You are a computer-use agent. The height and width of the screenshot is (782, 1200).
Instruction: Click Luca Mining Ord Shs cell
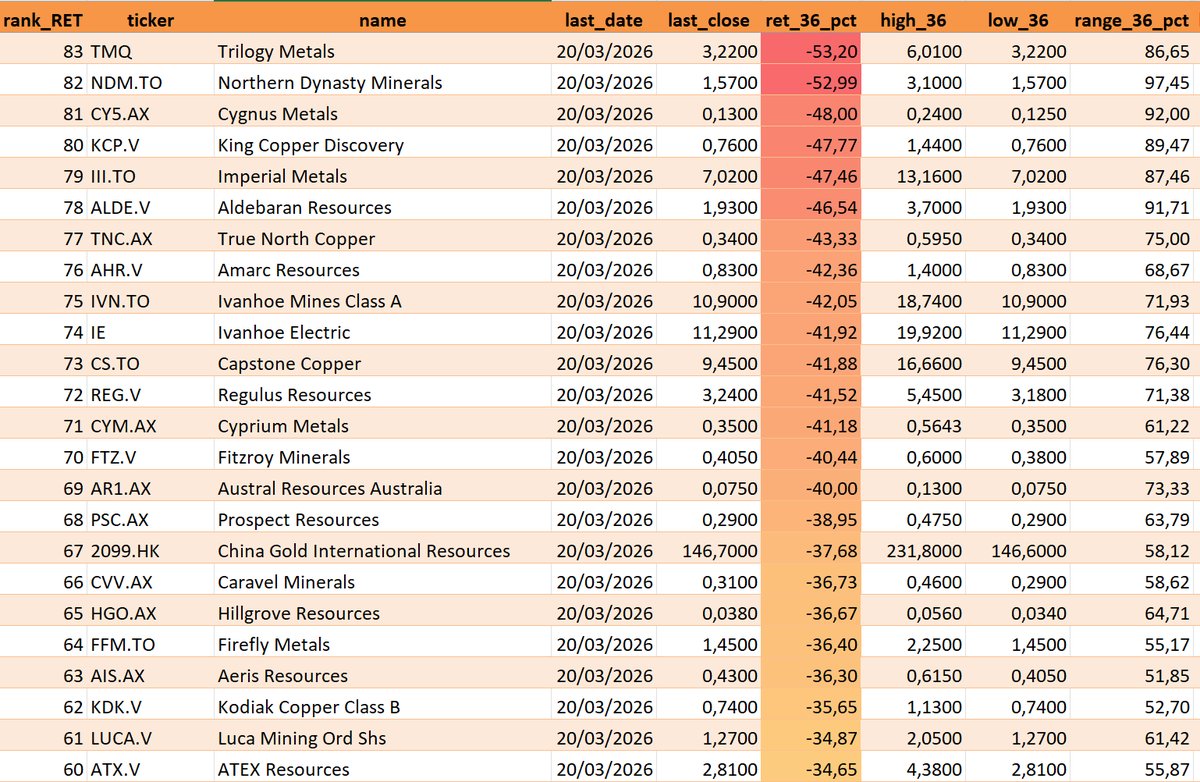tap(382, 738)
